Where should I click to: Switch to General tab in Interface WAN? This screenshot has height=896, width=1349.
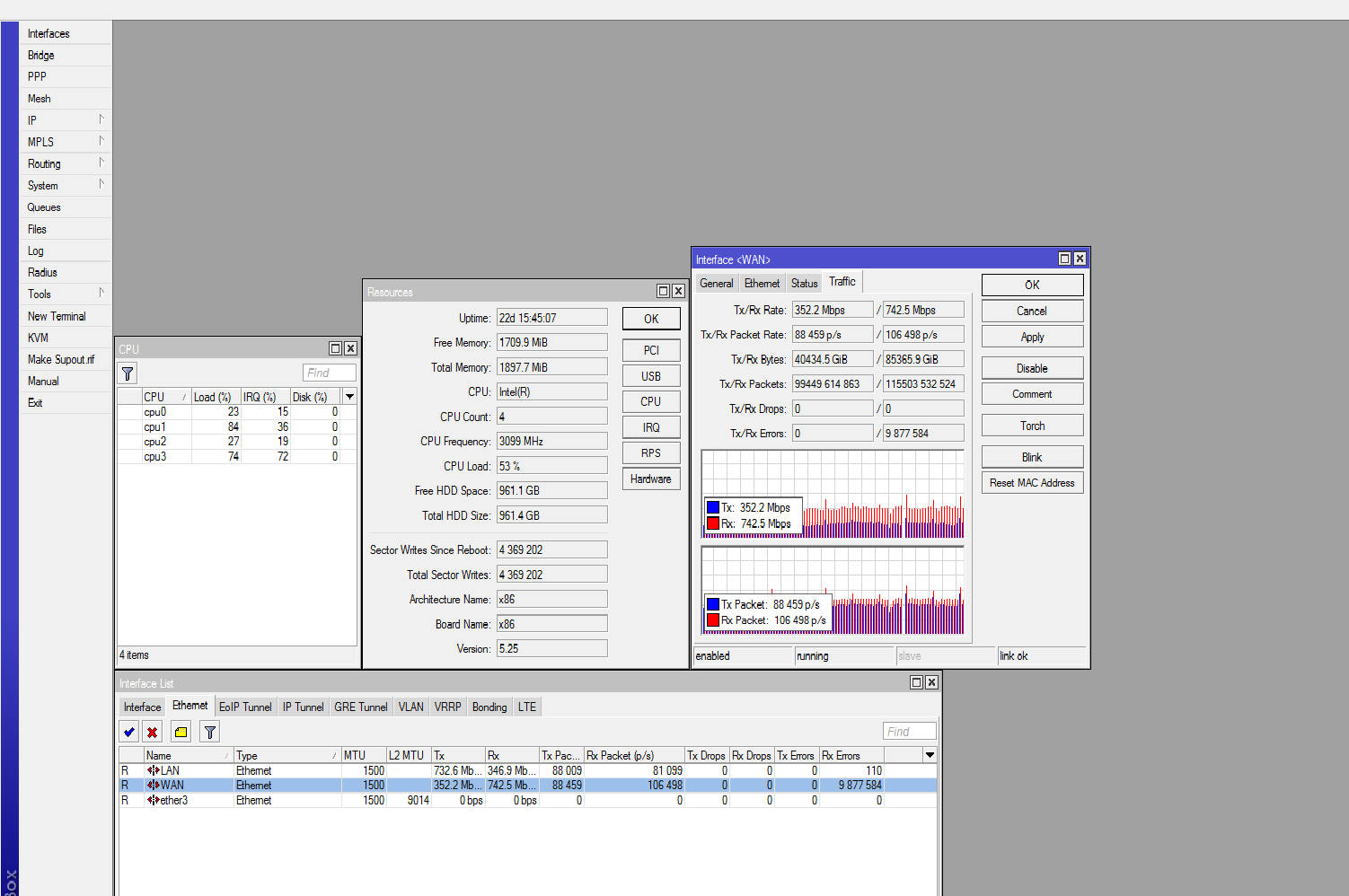click(x=717, y=283)
